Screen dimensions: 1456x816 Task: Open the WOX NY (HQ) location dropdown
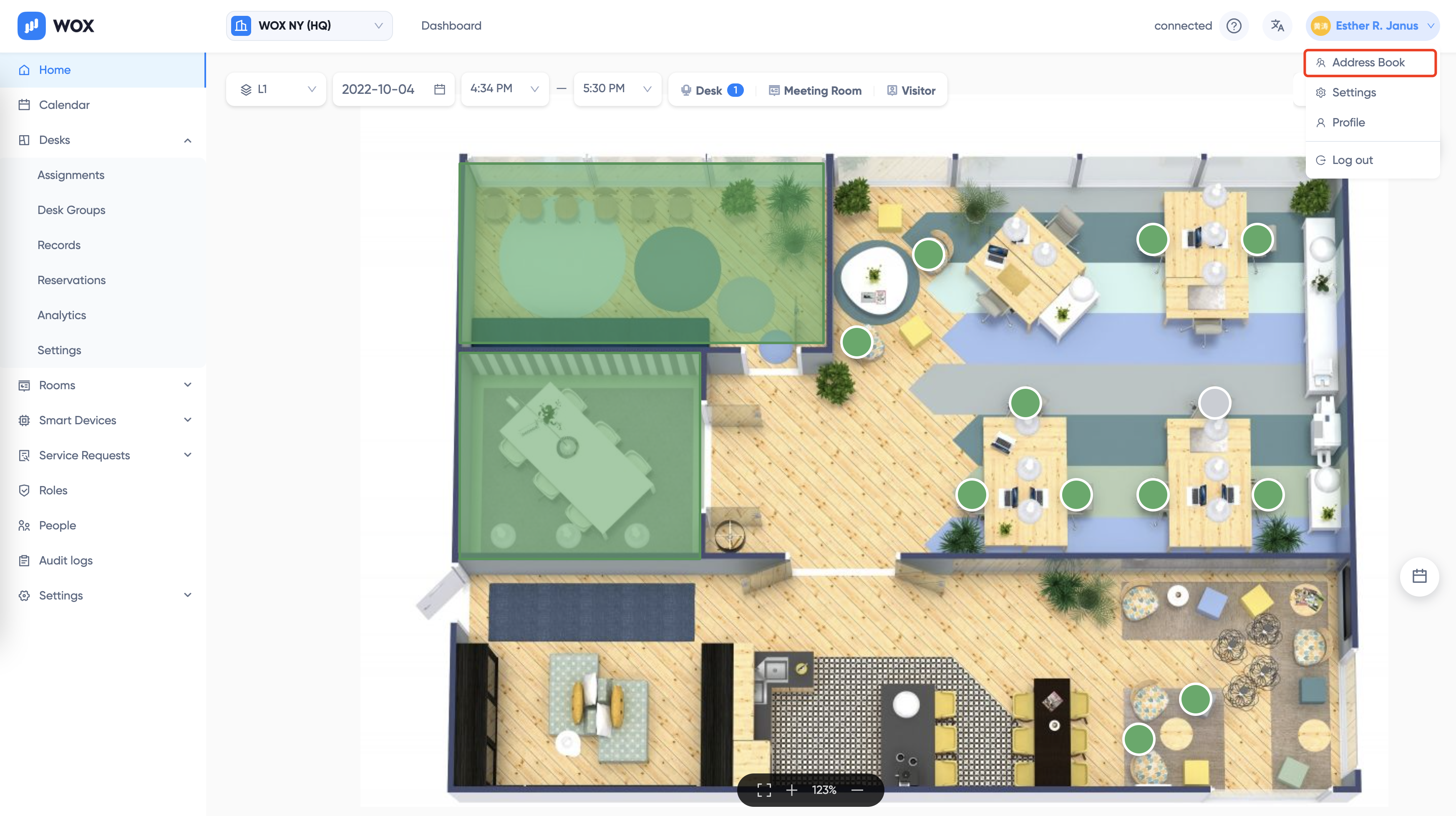309,26
